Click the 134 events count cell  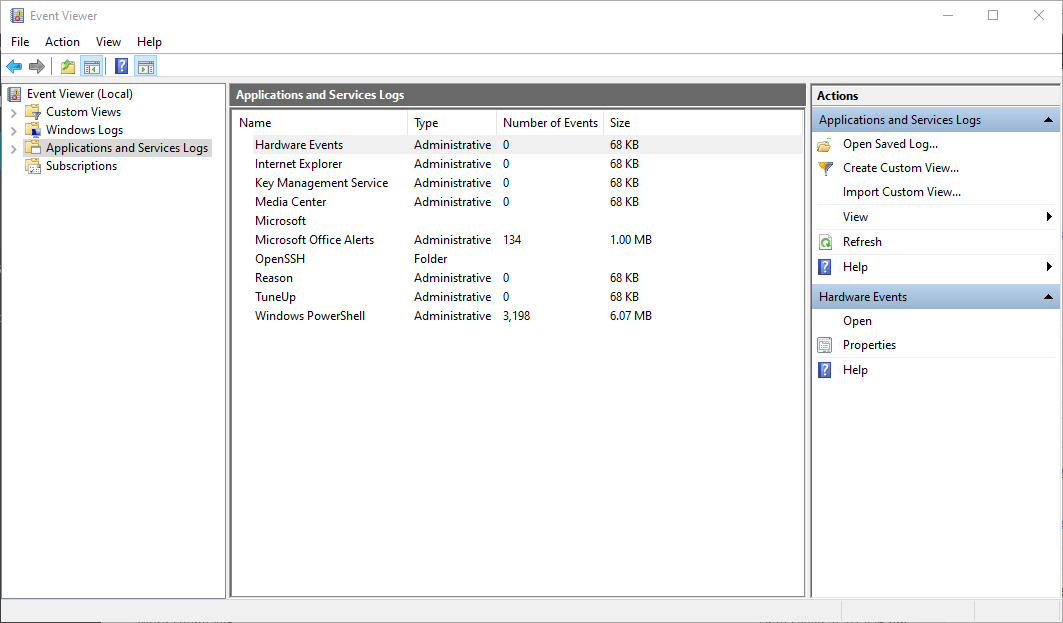[512, 240]
